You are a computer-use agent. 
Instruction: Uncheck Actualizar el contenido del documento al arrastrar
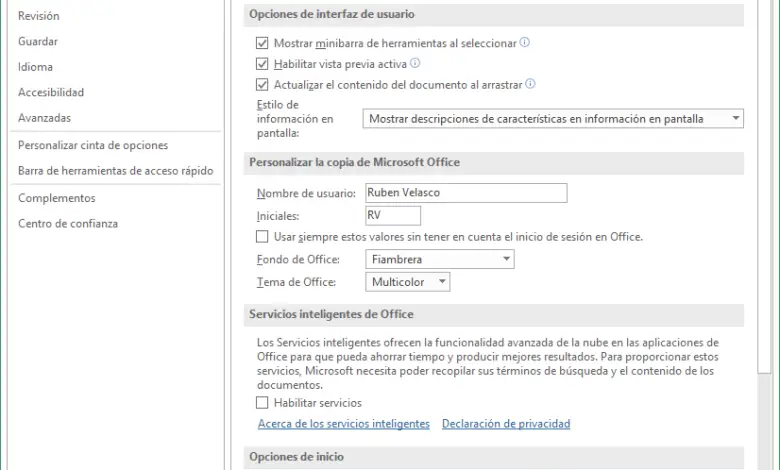click(x=263, y=85)
